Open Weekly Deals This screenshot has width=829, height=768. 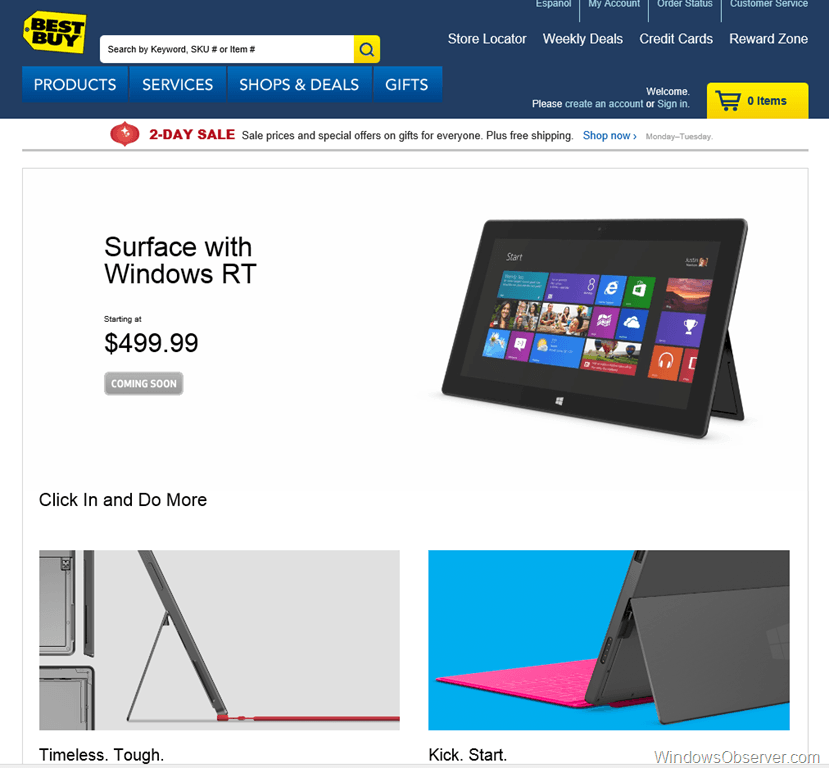[583, 39]
